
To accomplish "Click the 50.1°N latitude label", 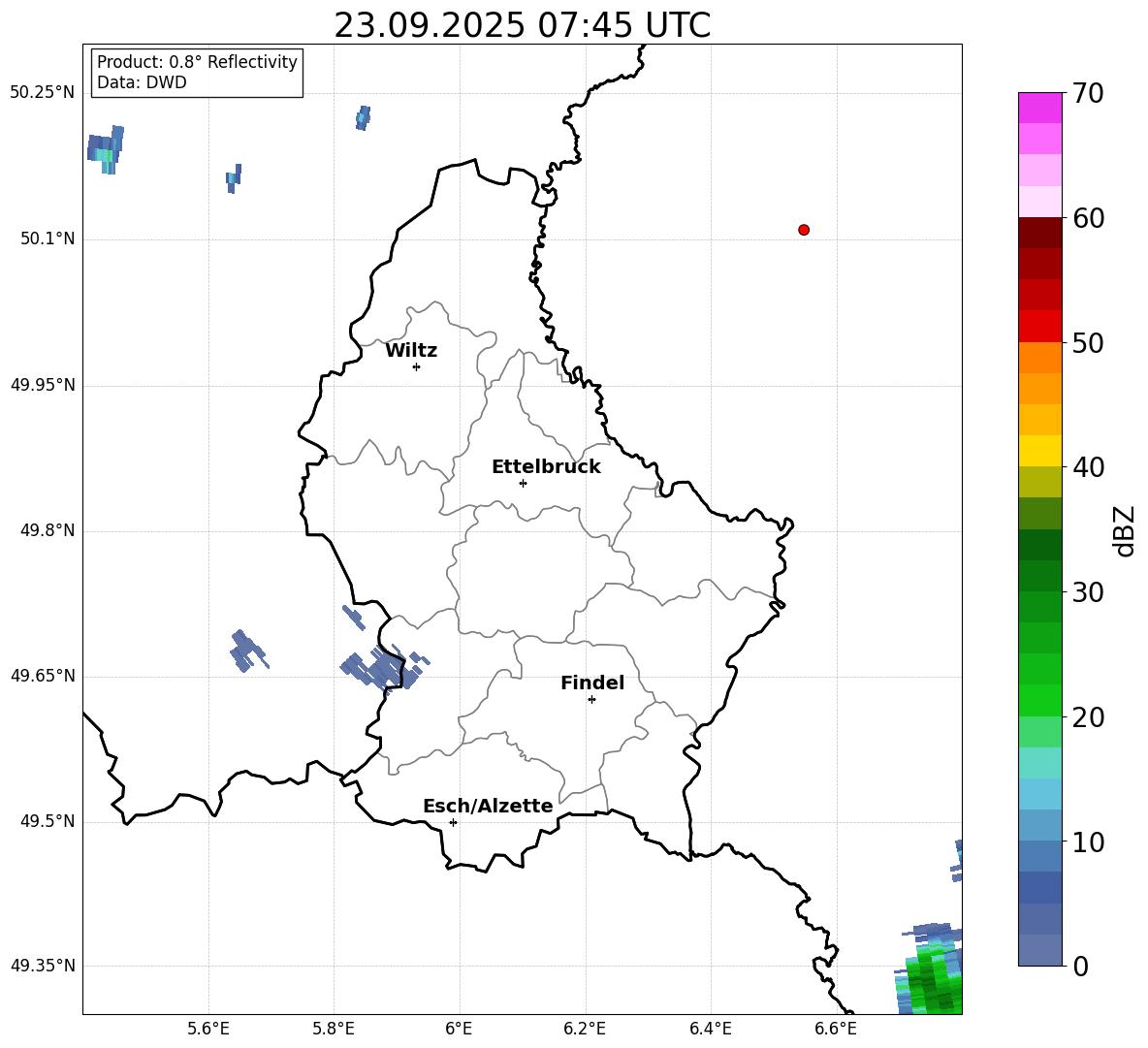I will point(48,238).
